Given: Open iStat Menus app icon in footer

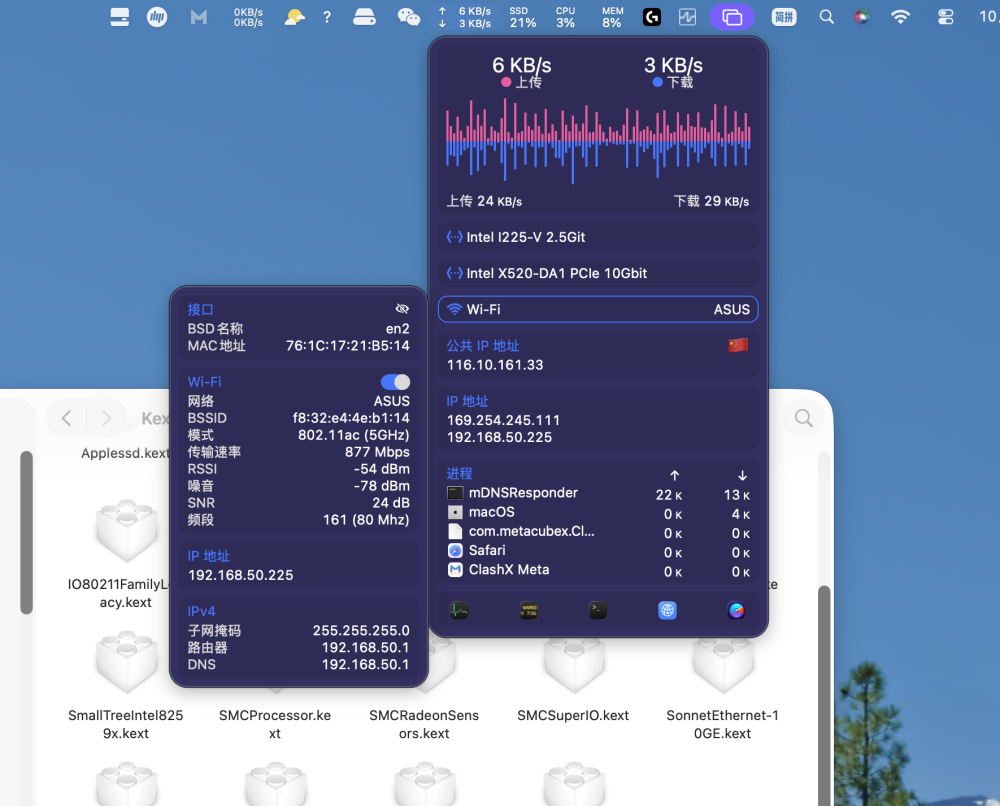Looking at the screenshot, I should click(x=736, y=610).
